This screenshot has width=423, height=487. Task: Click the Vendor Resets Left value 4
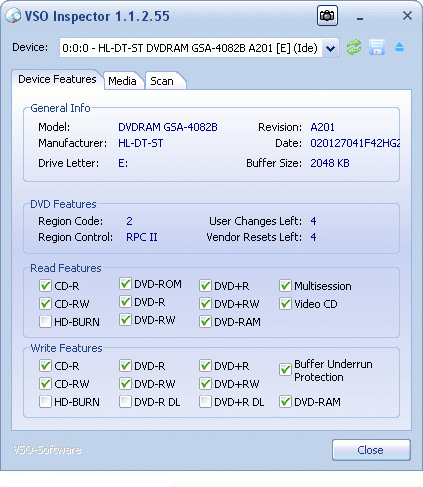click(313, 237)
